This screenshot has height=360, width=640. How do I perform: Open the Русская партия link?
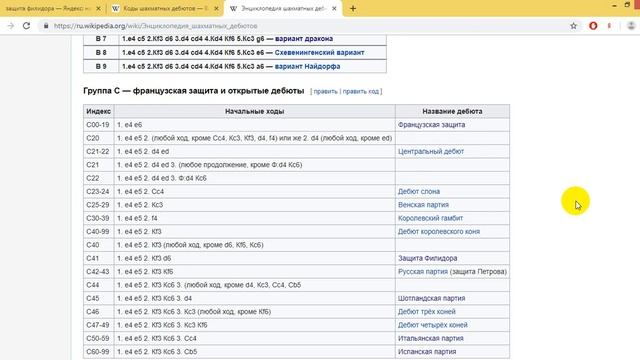tap(423, 271)
